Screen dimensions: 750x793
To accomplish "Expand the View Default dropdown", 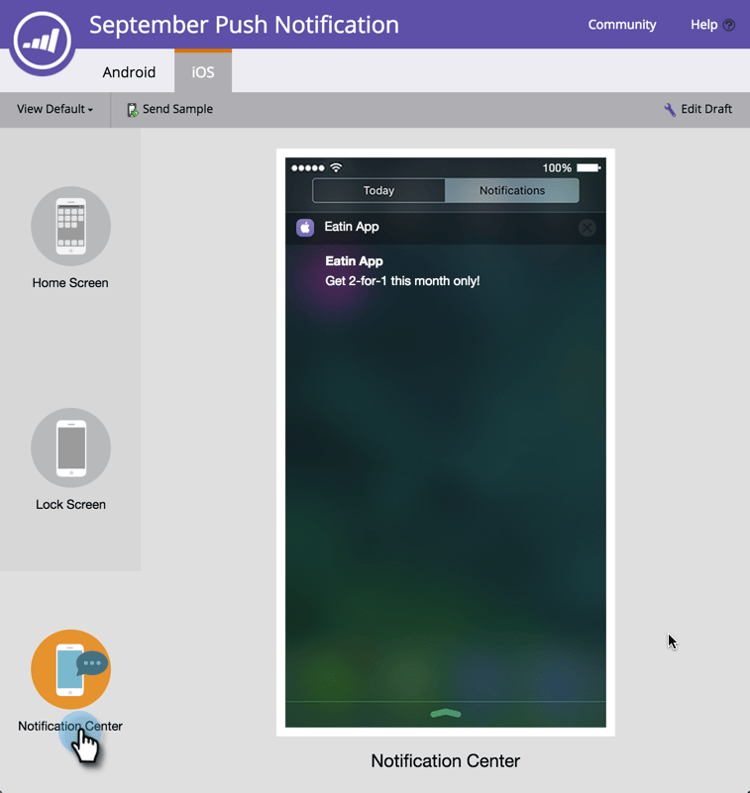I will point(55,109).
